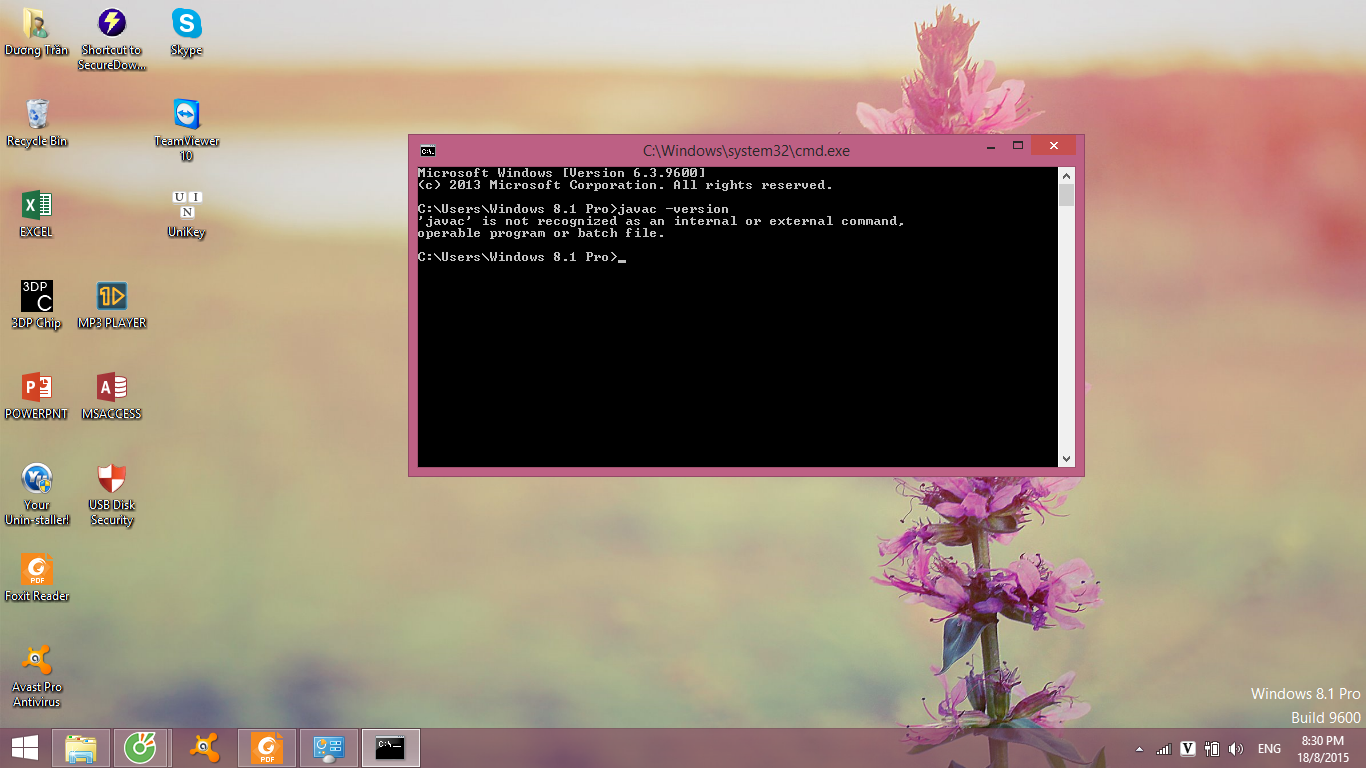Open the ENG language input selector
Screen dimensions: 1366x768
(x=1269, y=749)
